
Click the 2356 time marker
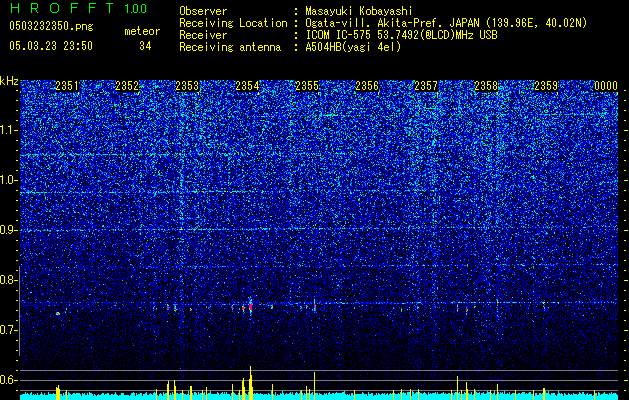tap(367, 86)
